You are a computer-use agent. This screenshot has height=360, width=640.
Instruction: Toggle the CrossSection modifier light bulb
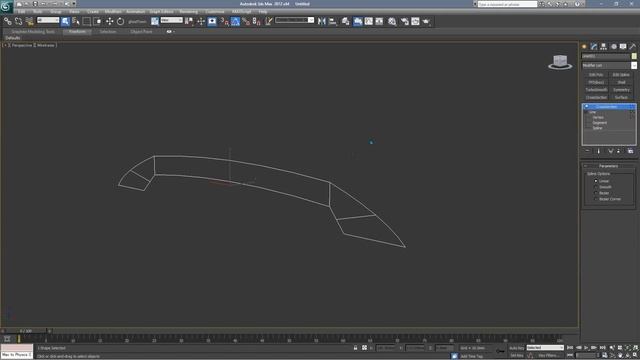(x=587, y=107)
